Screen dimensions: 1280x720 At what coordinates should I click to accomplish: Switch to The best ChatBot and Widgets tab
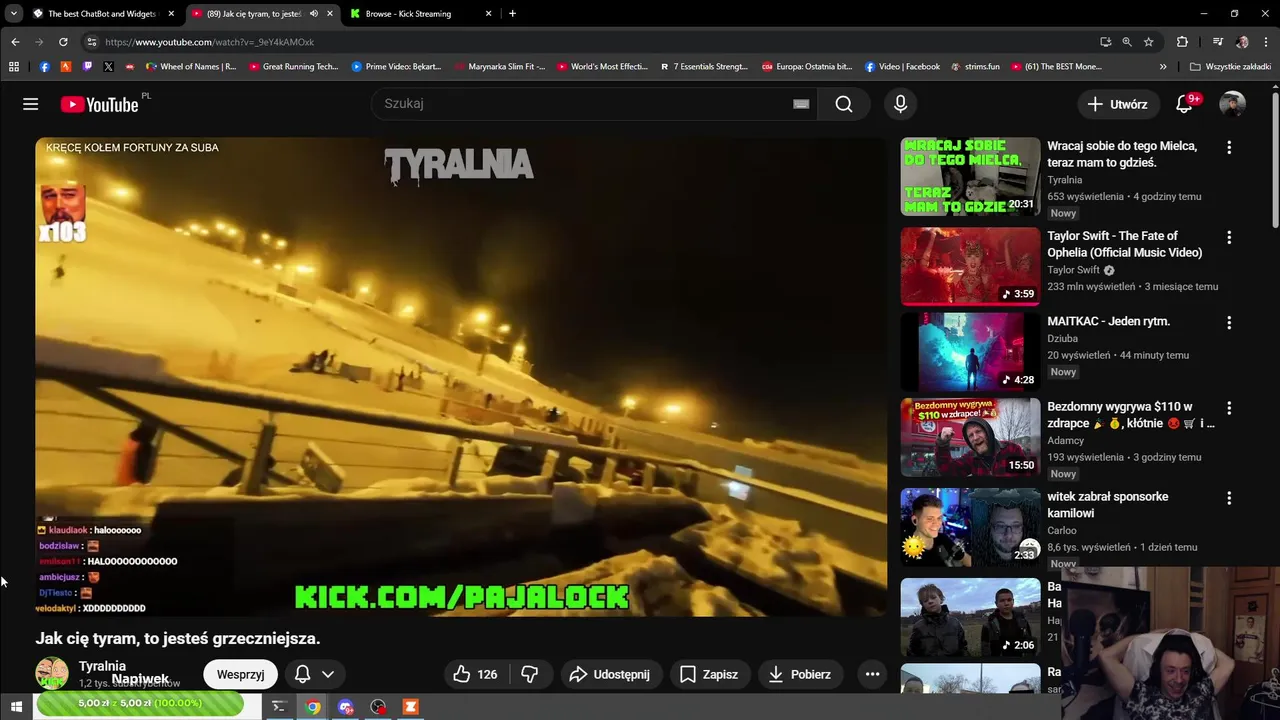point(102,14)
